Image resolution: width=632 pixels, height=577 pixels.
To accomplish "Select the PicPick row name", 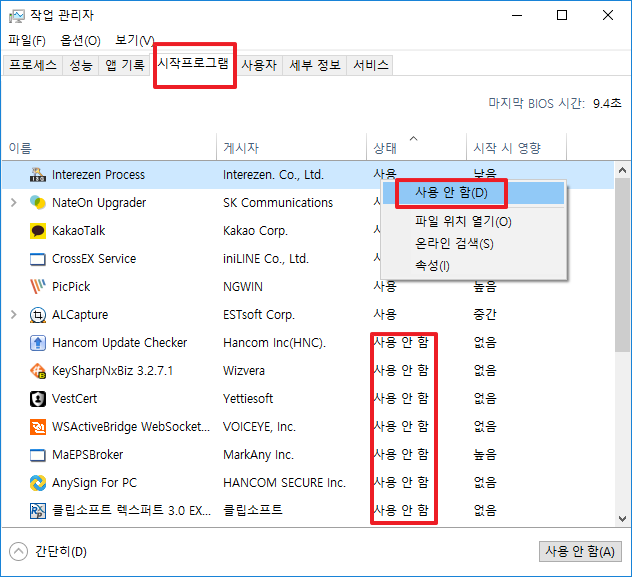I will tap(71, 286).
